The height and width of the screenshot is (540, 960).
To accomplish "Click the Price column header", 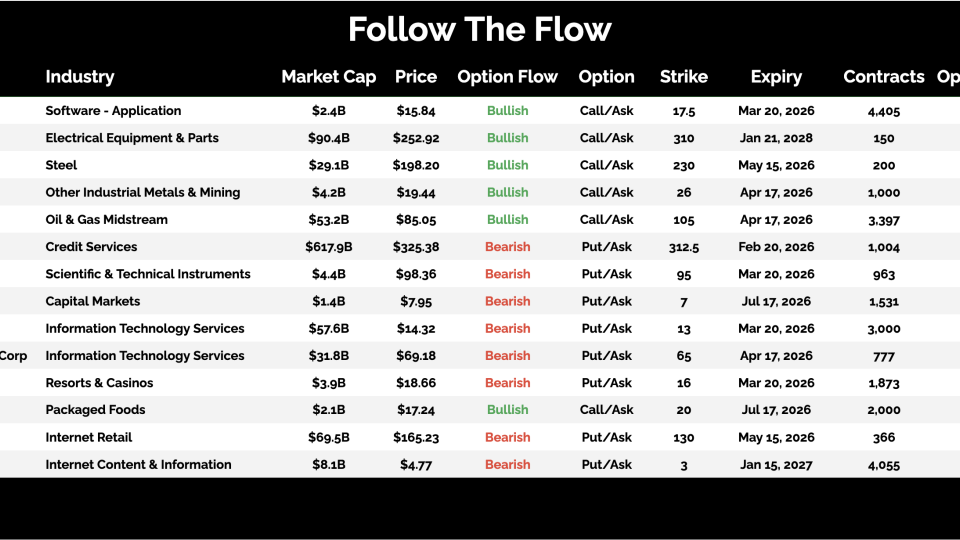I will point(416,77).
